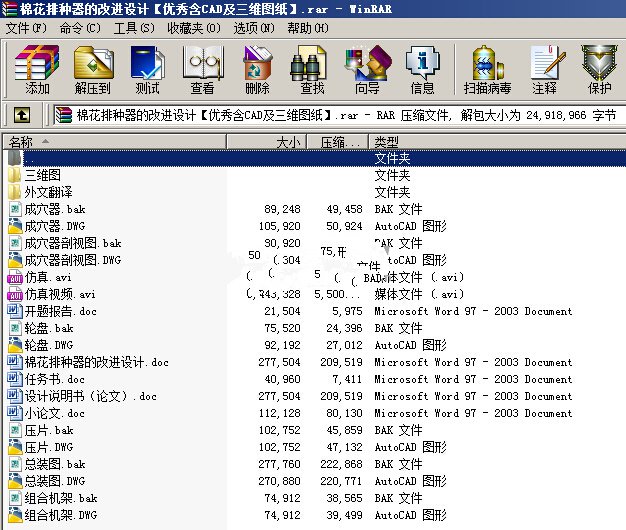The image size is (626, 530).
Task: Select file 组合机架.bak
Action: click(61, 498)
